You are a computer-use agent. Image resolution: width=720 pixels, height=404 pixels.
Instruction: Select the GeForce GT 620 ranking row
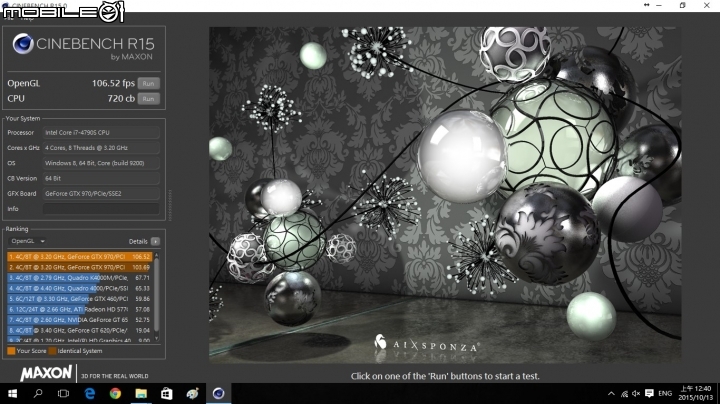pos(80,331)
